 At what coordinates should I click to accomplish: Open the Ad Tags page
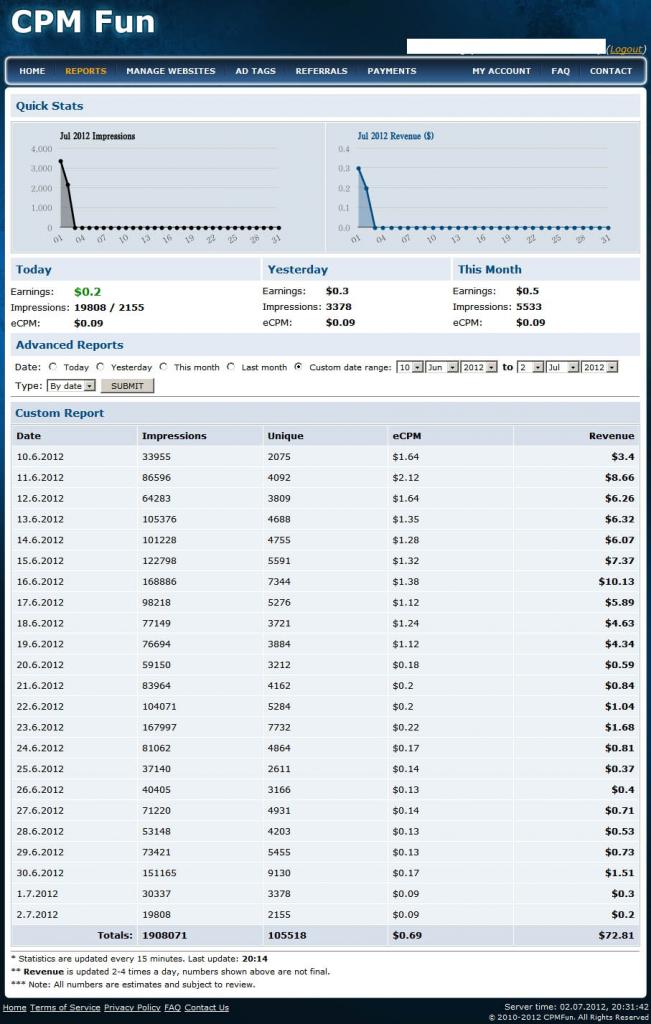coord(255,71)
